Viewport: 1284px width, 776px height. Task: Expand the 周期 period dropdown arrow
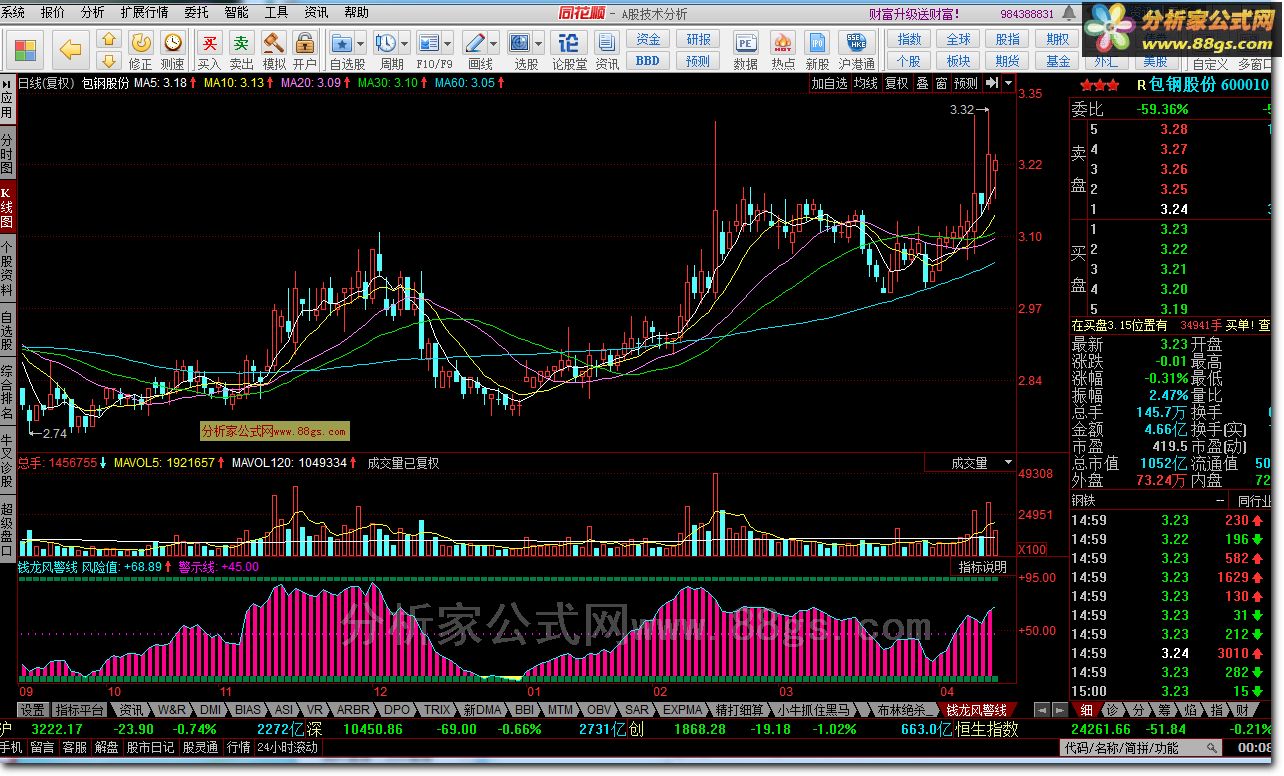coord(404,44)
